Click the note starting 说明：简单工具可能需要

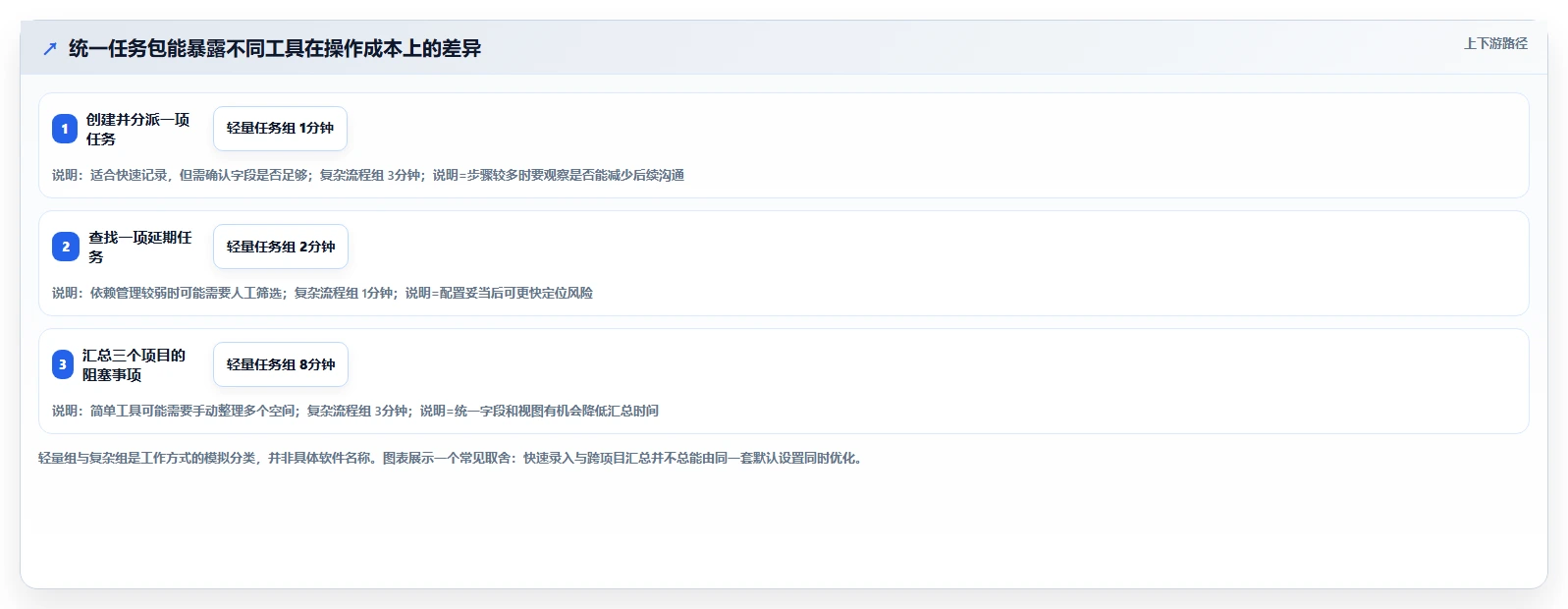[355, 411]
